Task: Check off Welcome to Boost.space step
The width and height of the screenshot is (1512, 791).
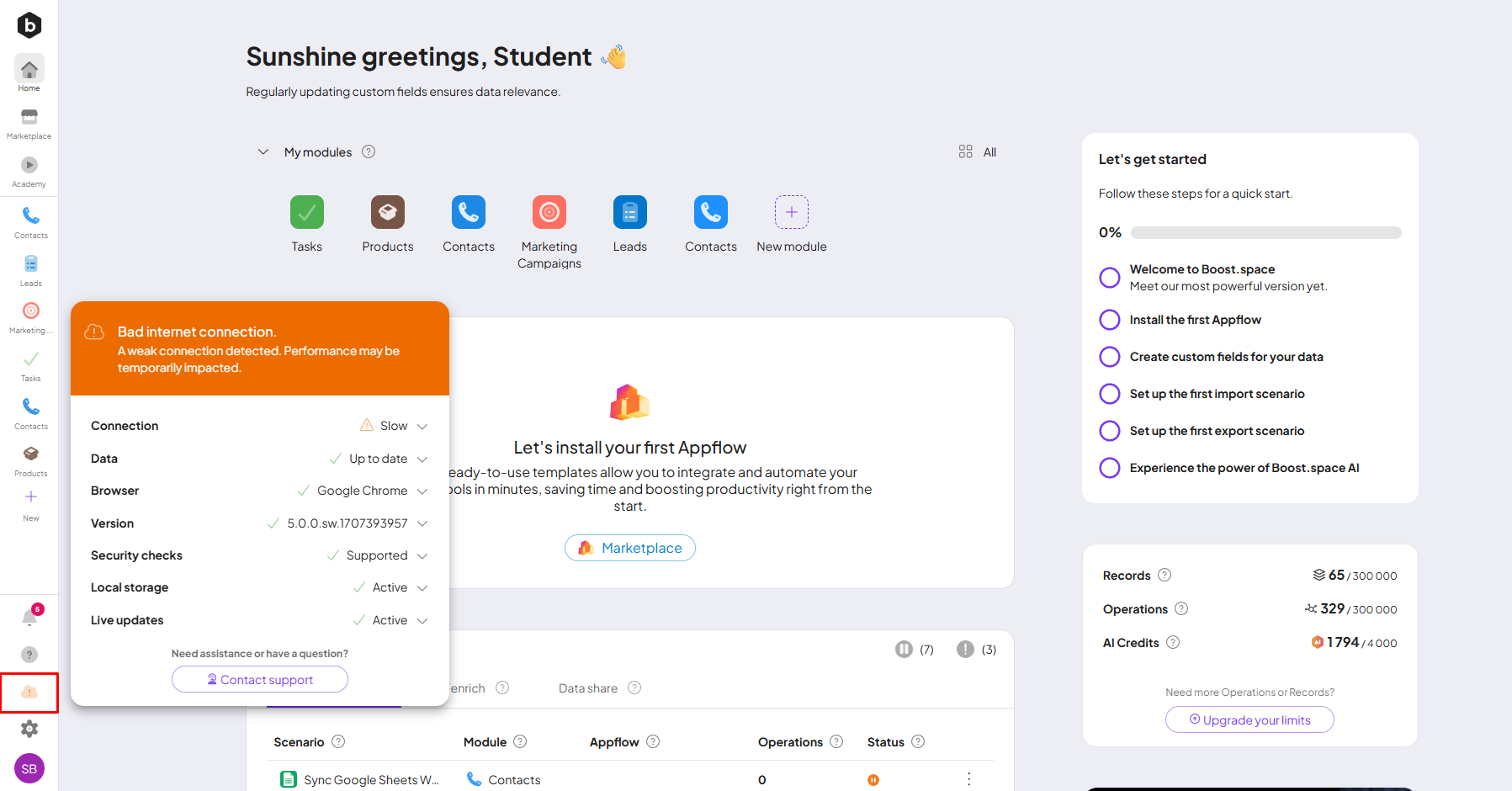Action: pos(1110,278)
